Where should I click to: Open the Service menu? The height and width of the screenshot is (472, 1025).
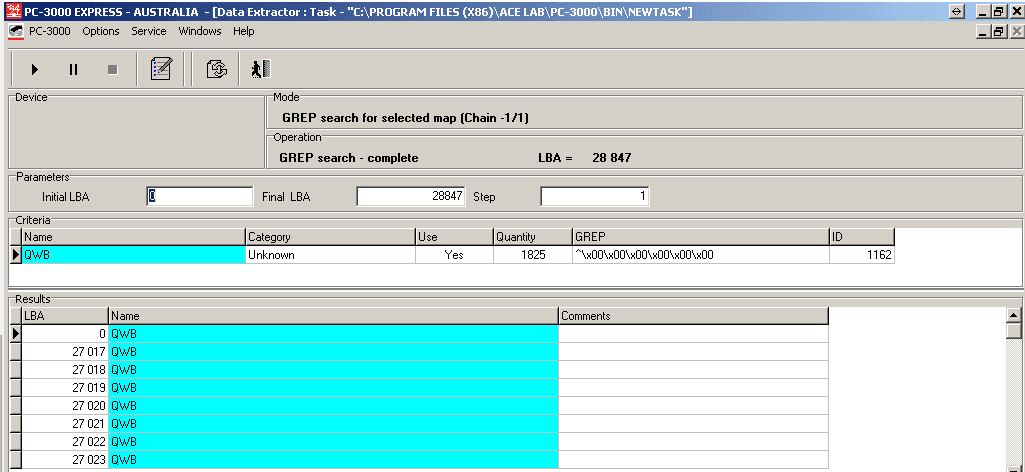pos(148,31)
